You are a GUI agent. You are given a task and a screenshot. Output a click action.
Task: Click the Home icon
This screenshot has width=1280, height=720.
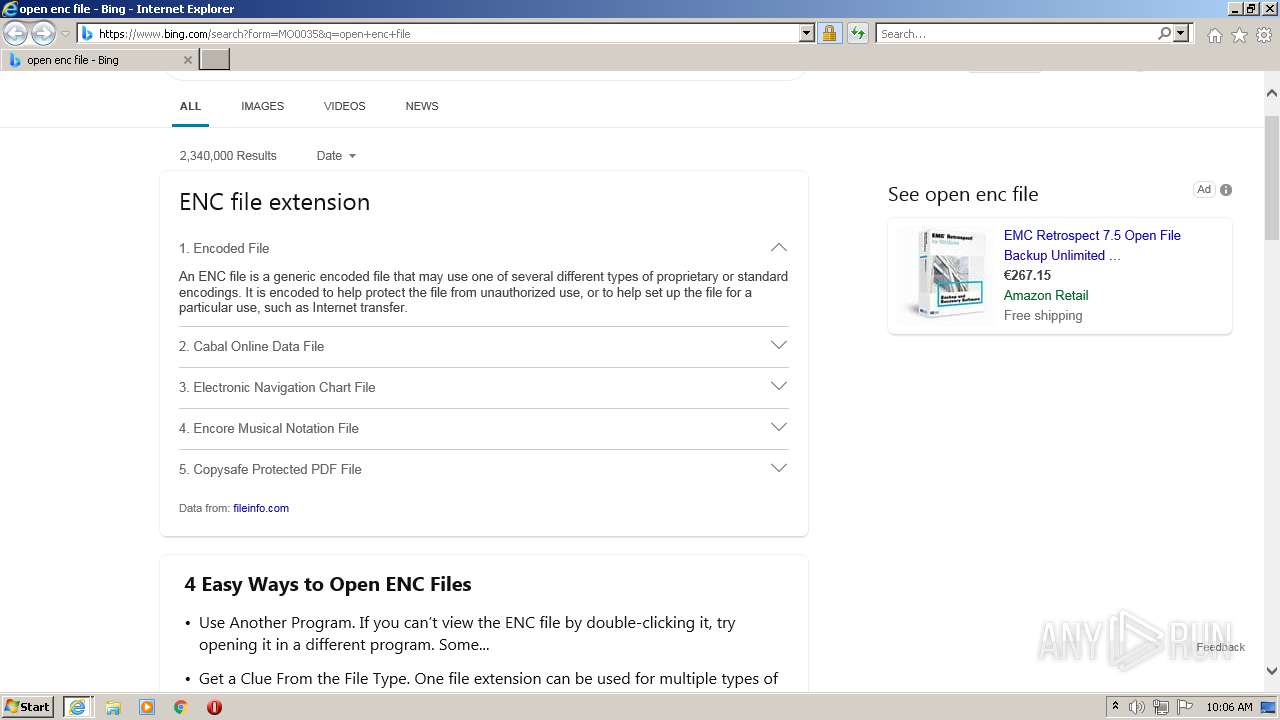point(1214,35)
